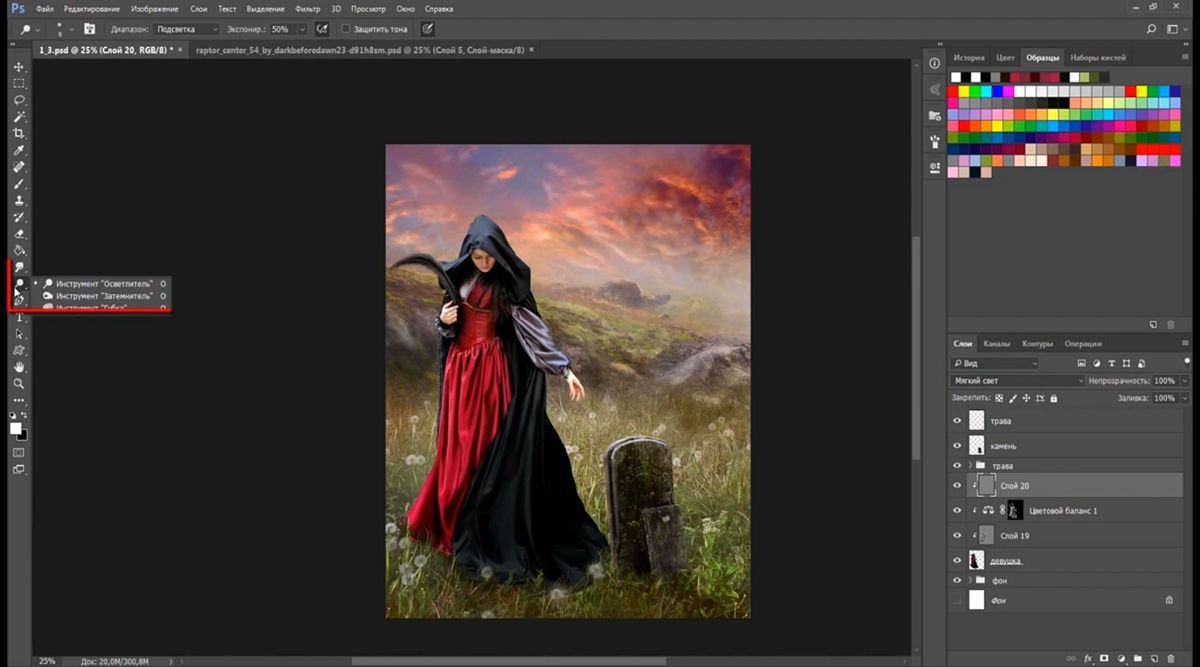This screenshot has height=667, width=1200.
Task: Hide the камень layer
Action: click(958, 445)
